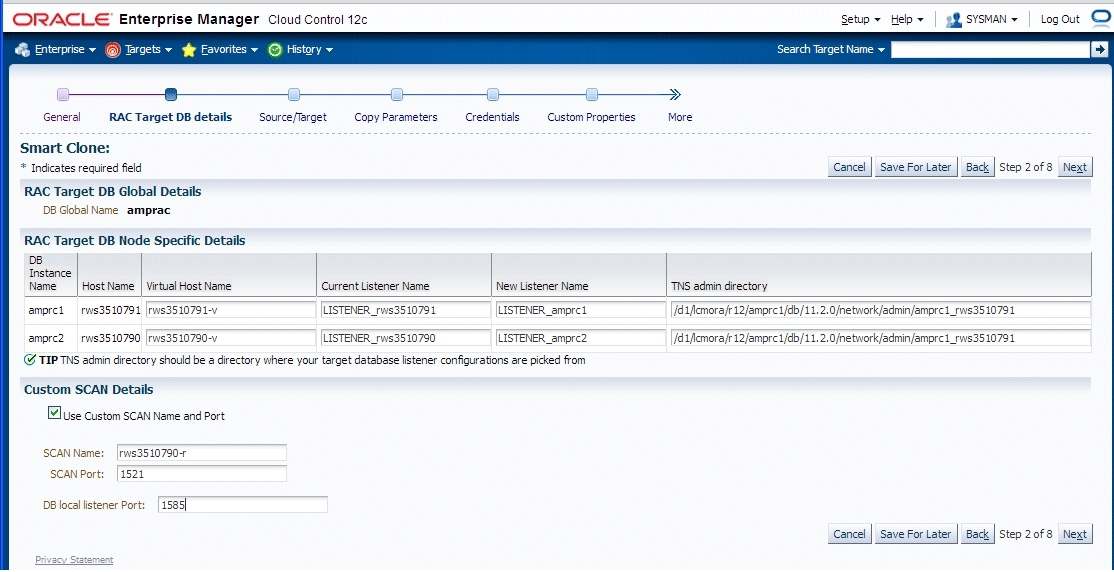Click the SCAN Name input field
This screenshot has height=572, width=1114.
point(202,453)
